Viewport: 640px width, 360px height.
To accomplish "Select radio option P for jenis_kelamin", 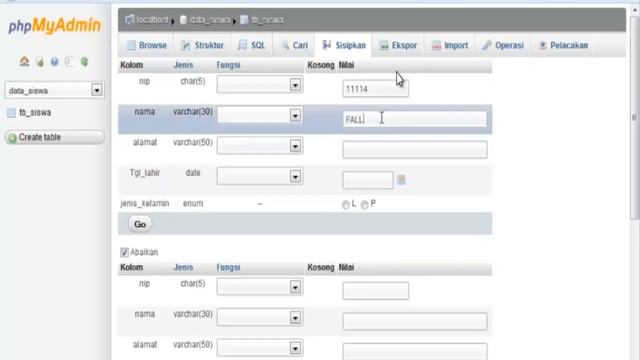I will 364,204.
